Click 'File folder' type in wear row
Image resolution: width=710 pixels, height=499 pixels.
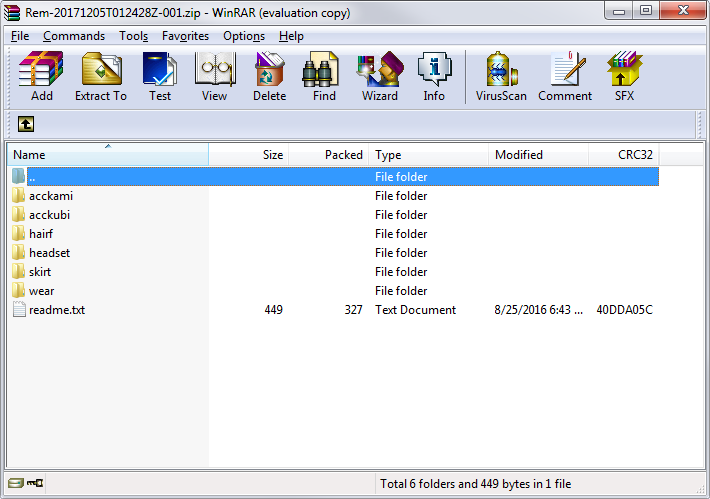point(401,291)
